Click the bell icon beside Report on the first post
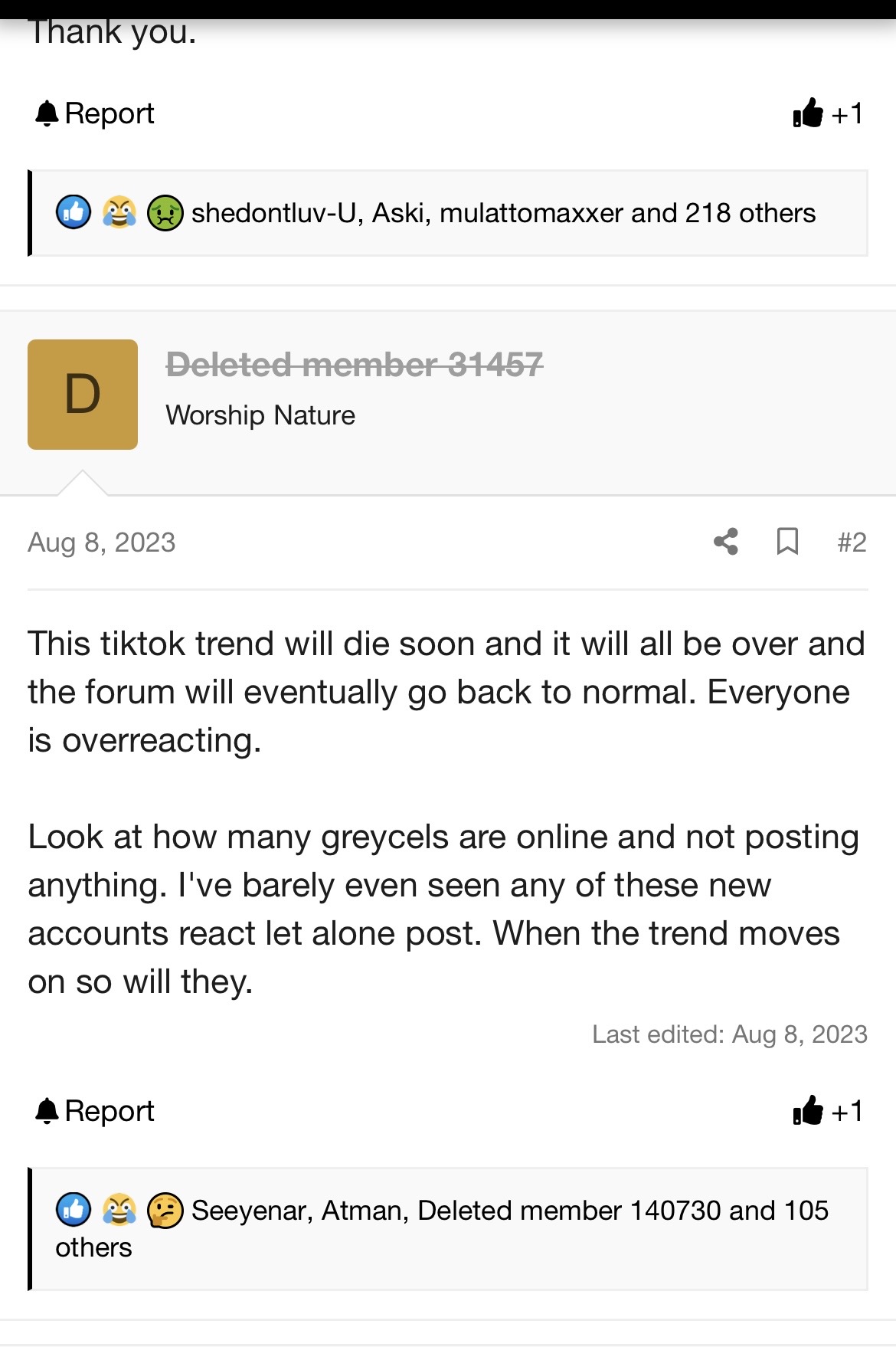Viewport: 896px width, 1347px height. [x=47, y=113]
